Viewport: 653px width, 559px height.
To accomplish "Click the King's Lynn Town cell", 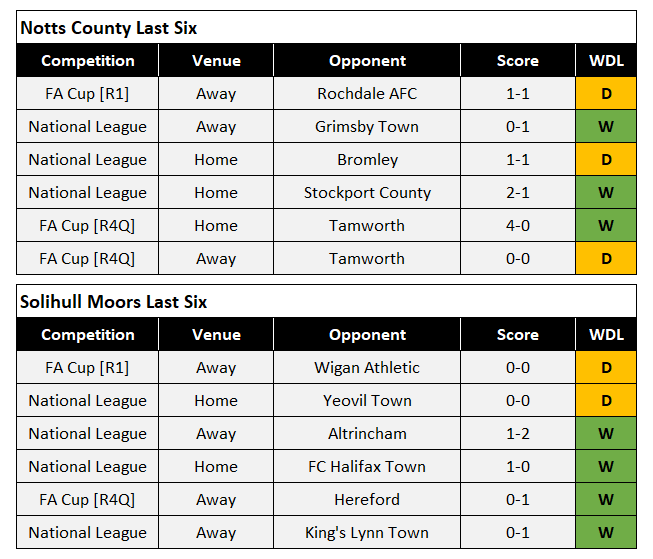I will point(367,533).
